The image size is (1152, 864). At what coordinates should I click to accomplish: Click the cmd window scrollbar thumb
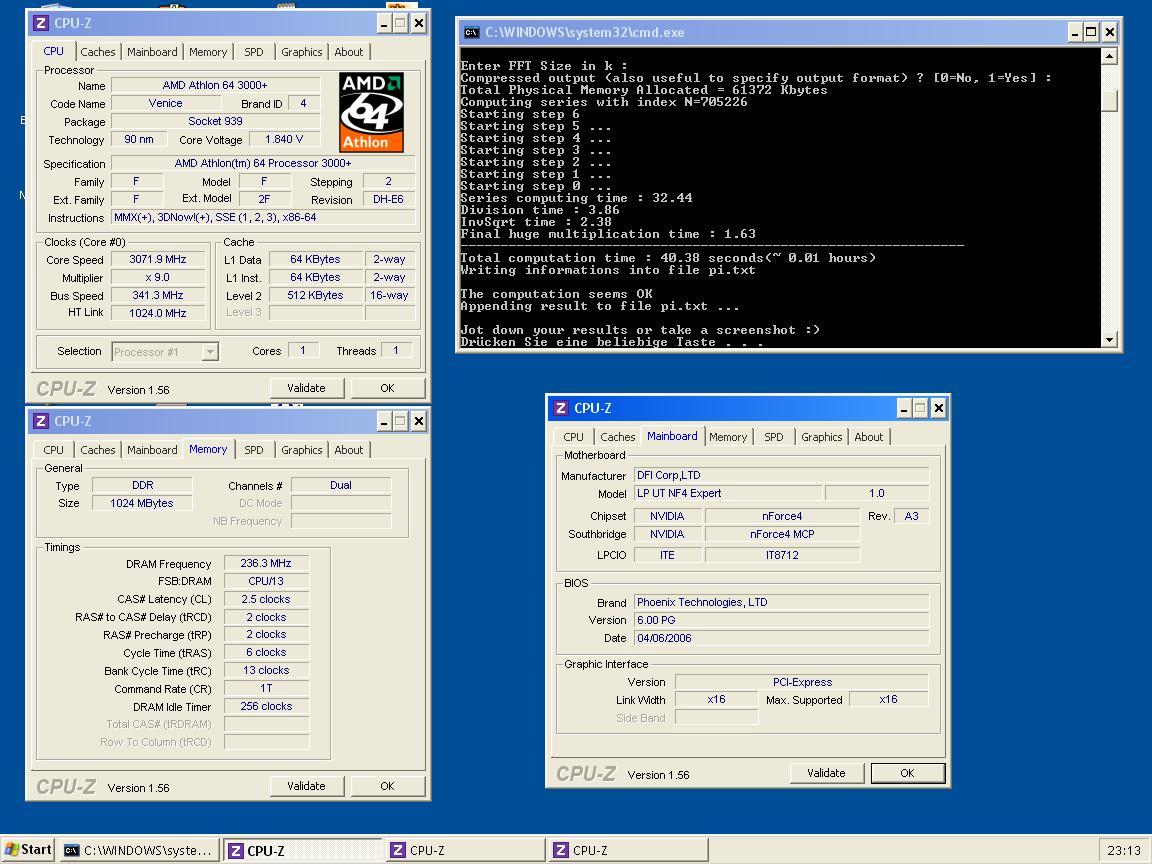[1110, 101]
